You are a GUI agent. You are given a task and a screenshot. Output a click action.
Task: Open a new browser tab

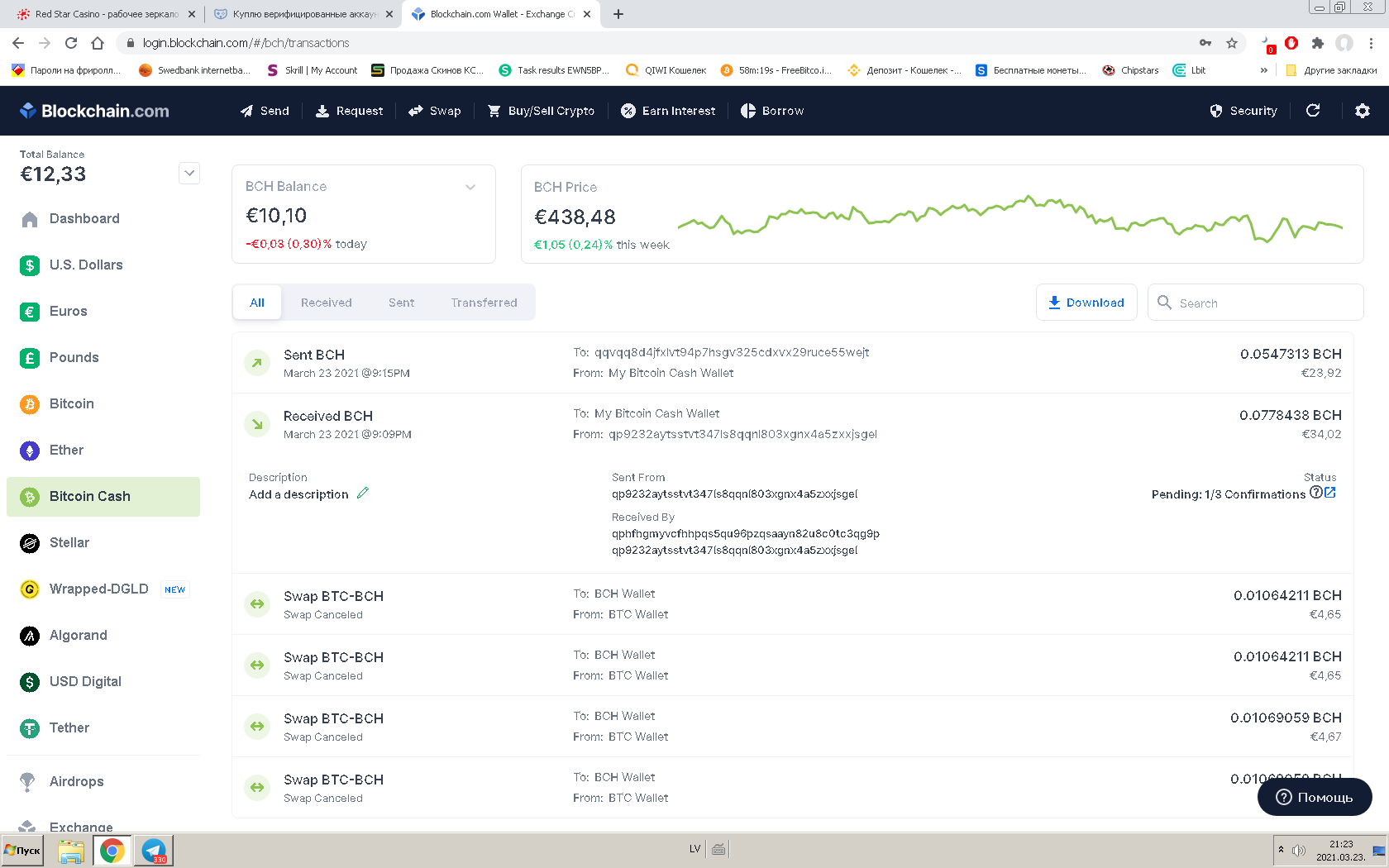pyautogui.click(x=618, y=14)
